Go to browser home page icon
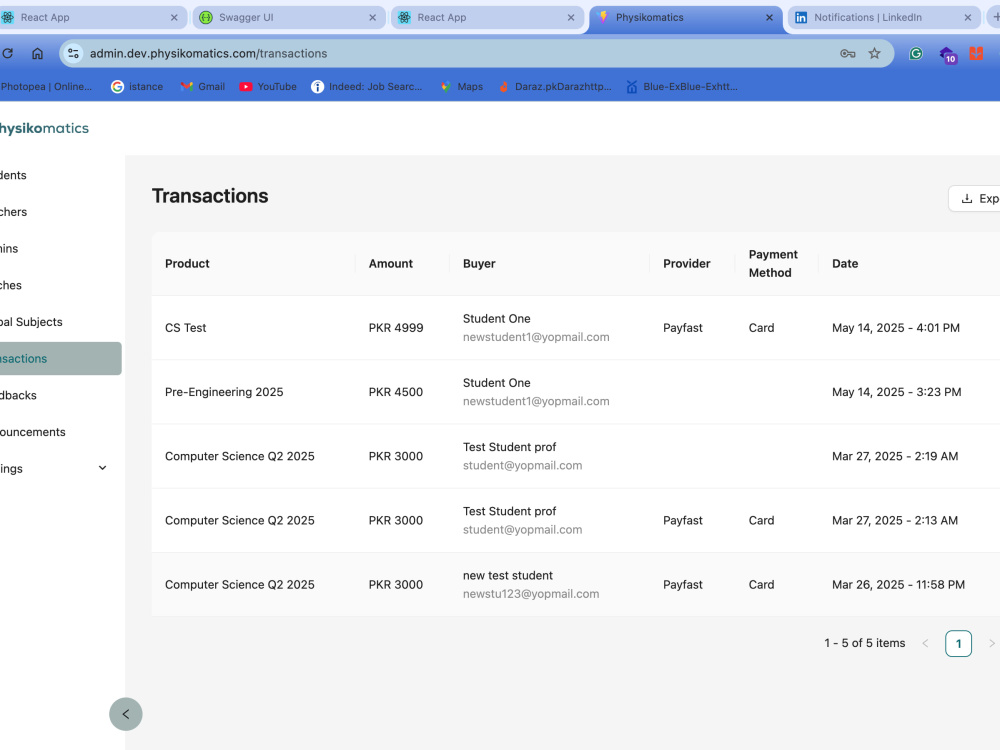The height and width of the screenshot is (750, 1000). 38,54
